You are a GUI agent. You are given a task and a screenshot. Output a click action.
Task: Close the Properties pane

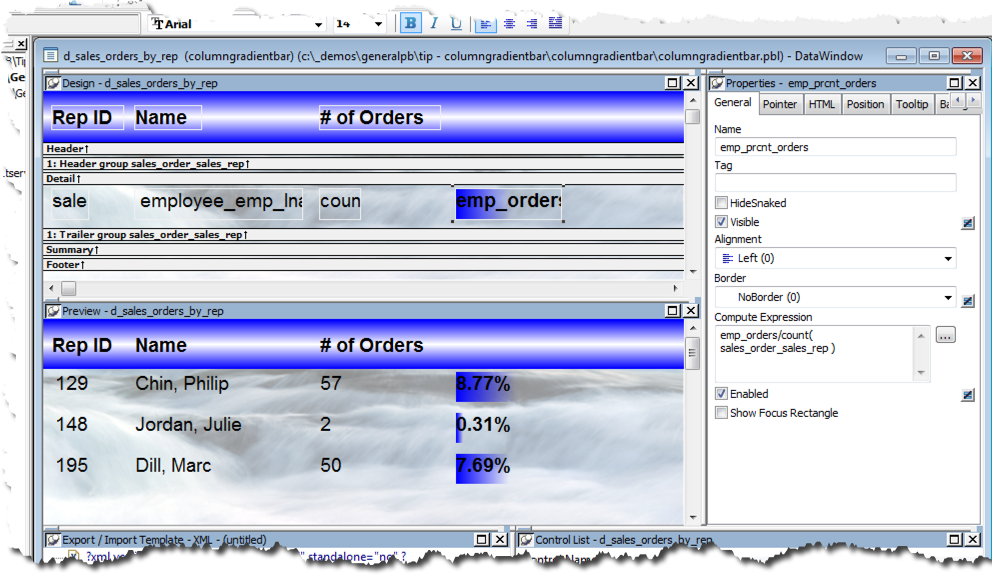973,83
